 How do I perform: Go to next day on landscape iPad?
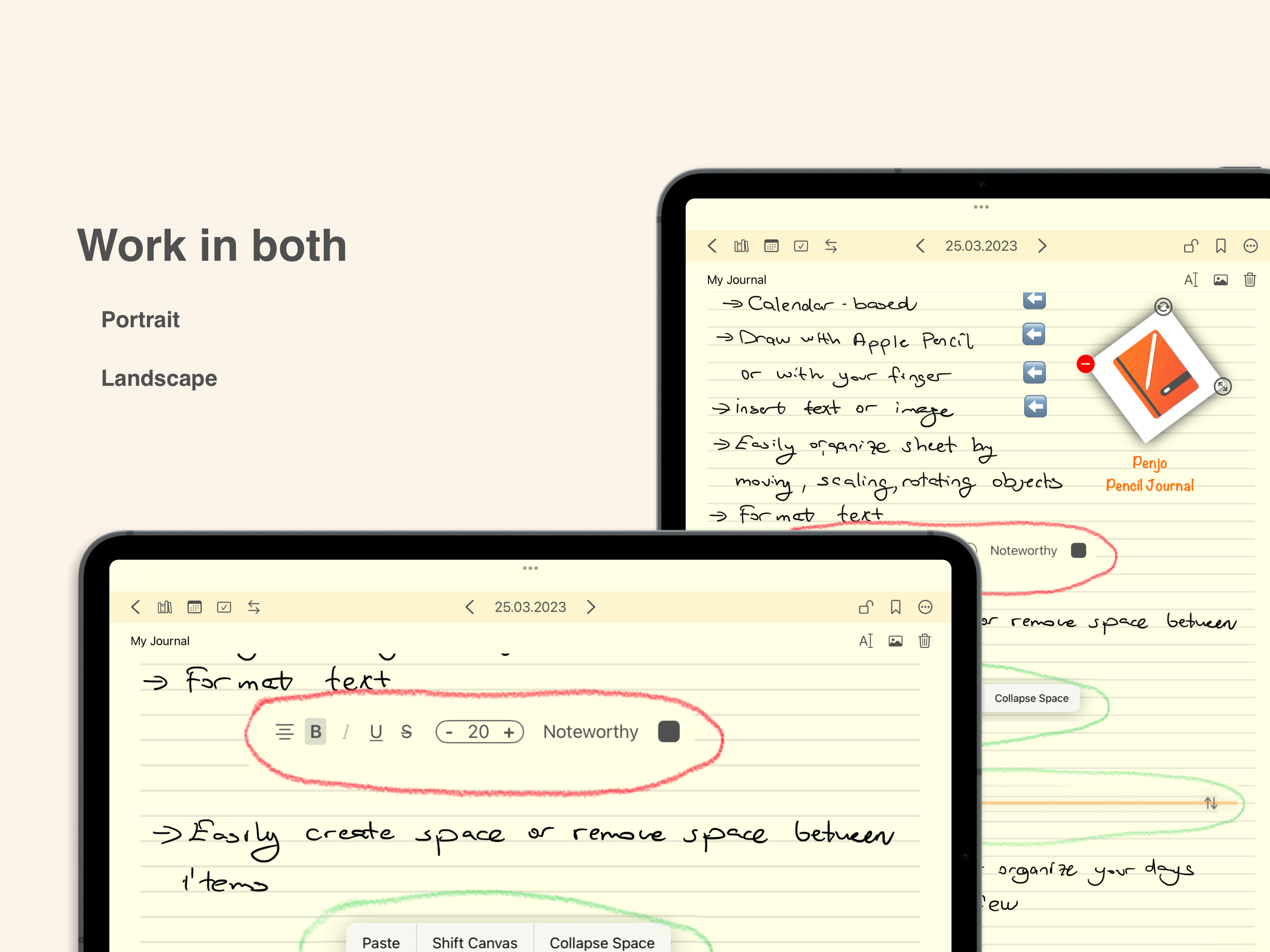(x=591, y=607)
